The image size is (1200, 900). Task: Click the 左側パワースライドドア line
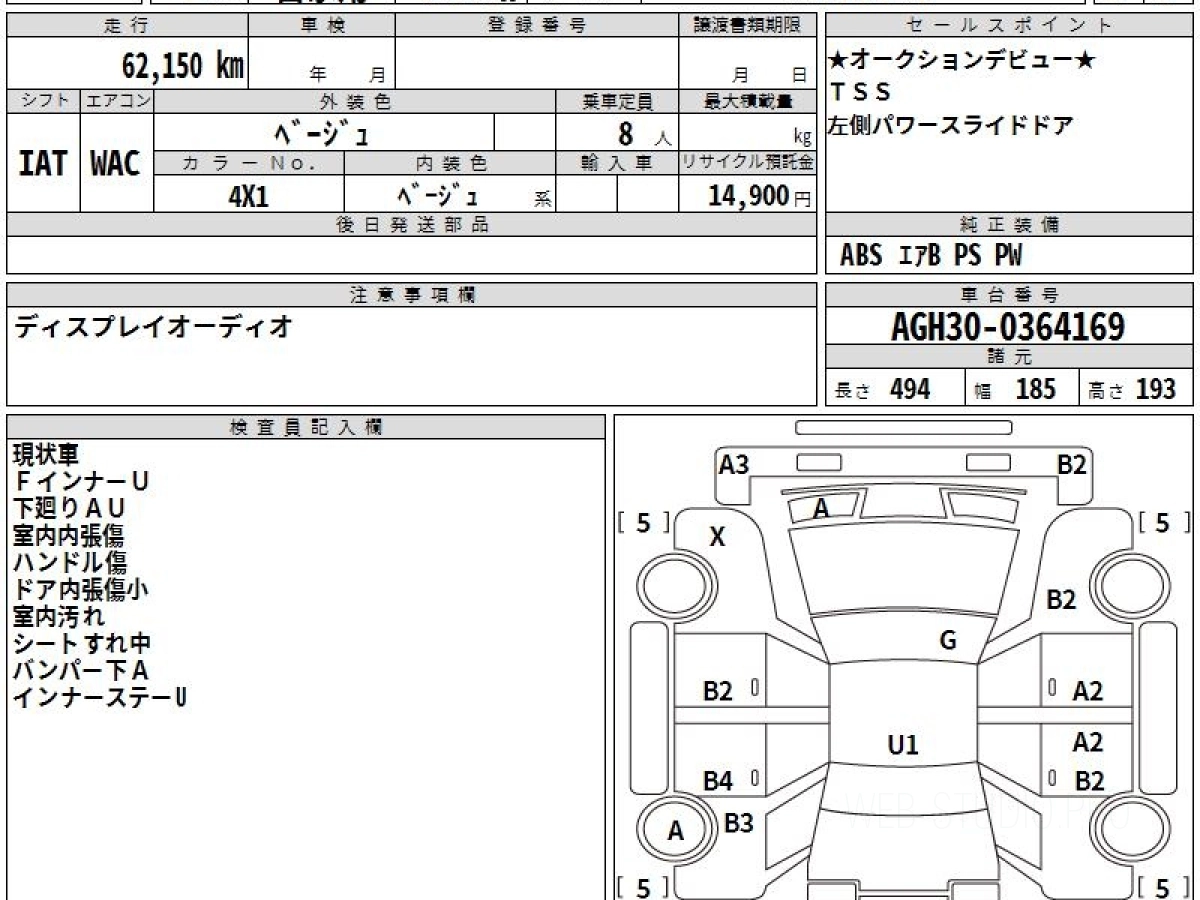pos(951,126)
